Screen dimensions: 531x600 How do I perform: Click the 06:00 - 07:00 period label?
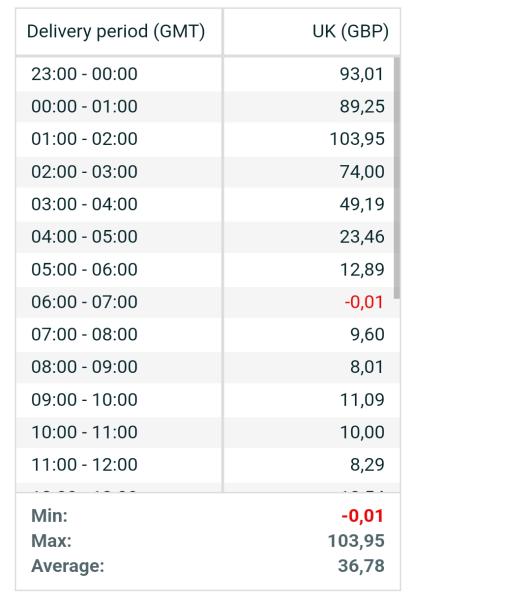(x=85, y=302)
